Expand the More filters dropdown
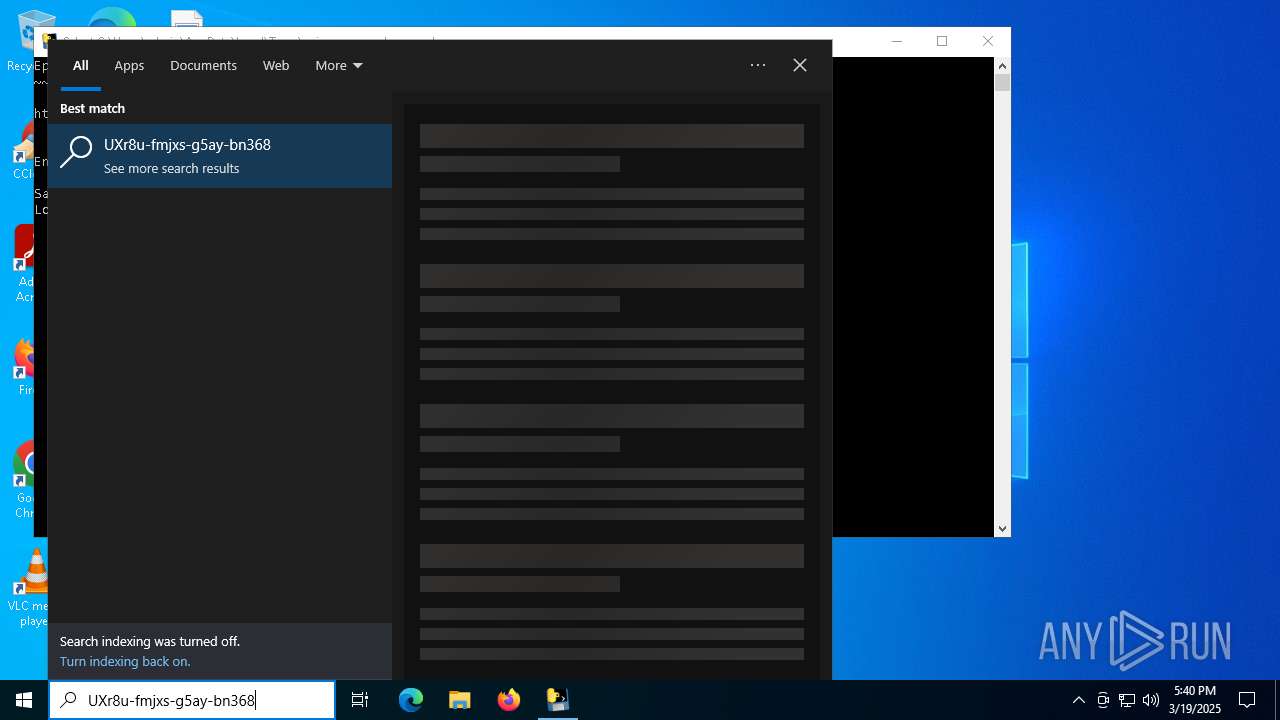 tap(339, 66)
